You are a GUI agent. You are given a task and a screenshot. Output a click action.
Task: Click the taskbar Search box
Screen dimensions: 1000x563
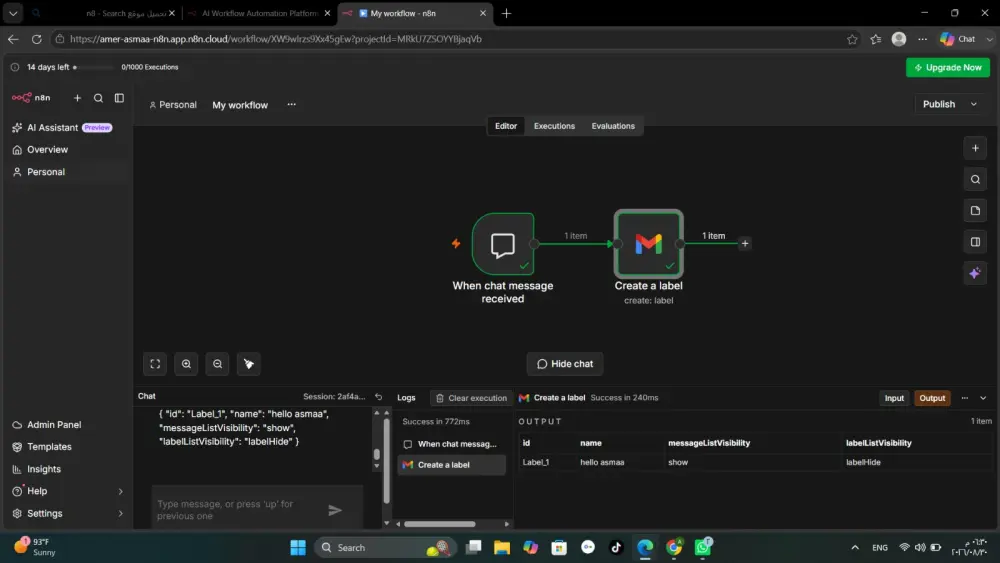pyautogui.click(x=385, y=548)
